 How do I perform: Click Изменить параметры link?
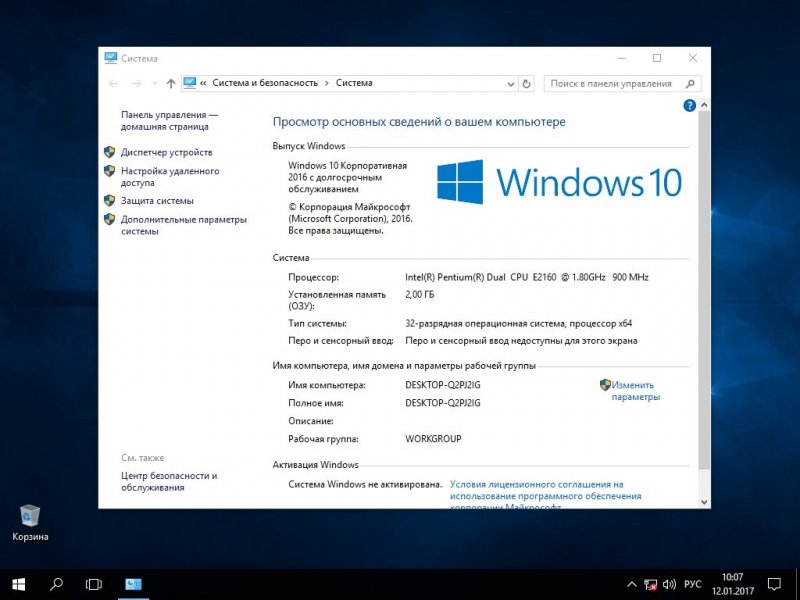pos(635,391)
